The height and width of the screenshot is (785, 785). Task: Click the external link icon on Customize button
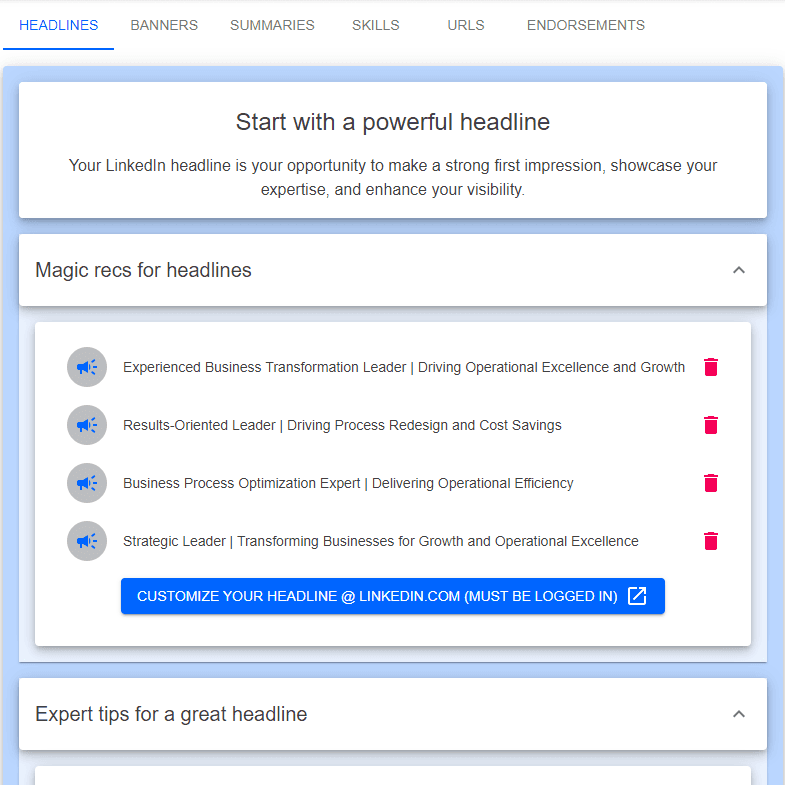tap(637, 596)
